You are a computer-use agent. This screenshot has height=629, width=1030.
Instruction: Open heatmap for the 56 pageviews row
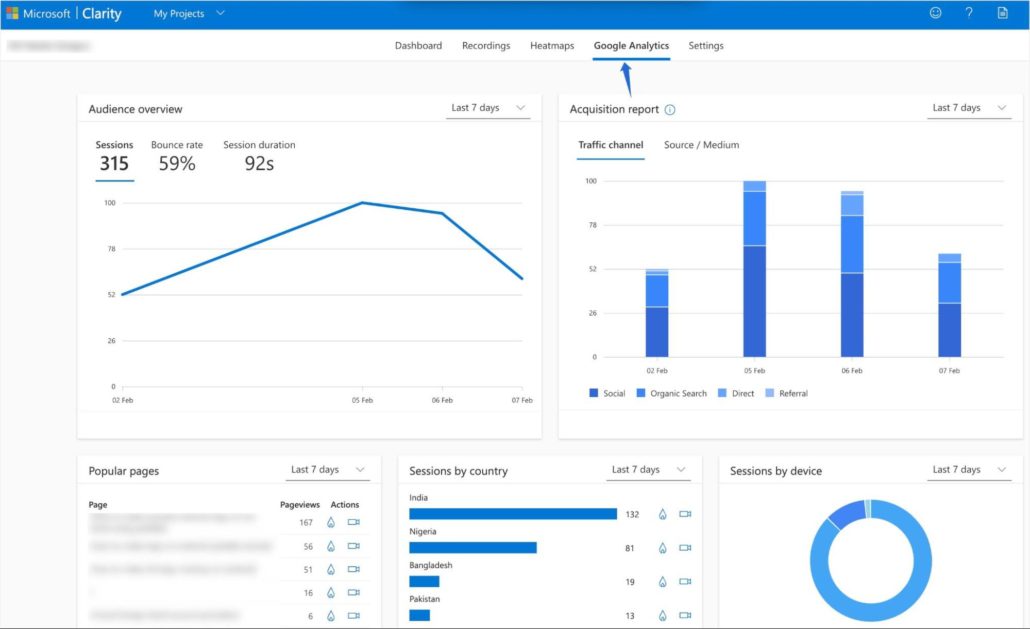click(331, 546)
